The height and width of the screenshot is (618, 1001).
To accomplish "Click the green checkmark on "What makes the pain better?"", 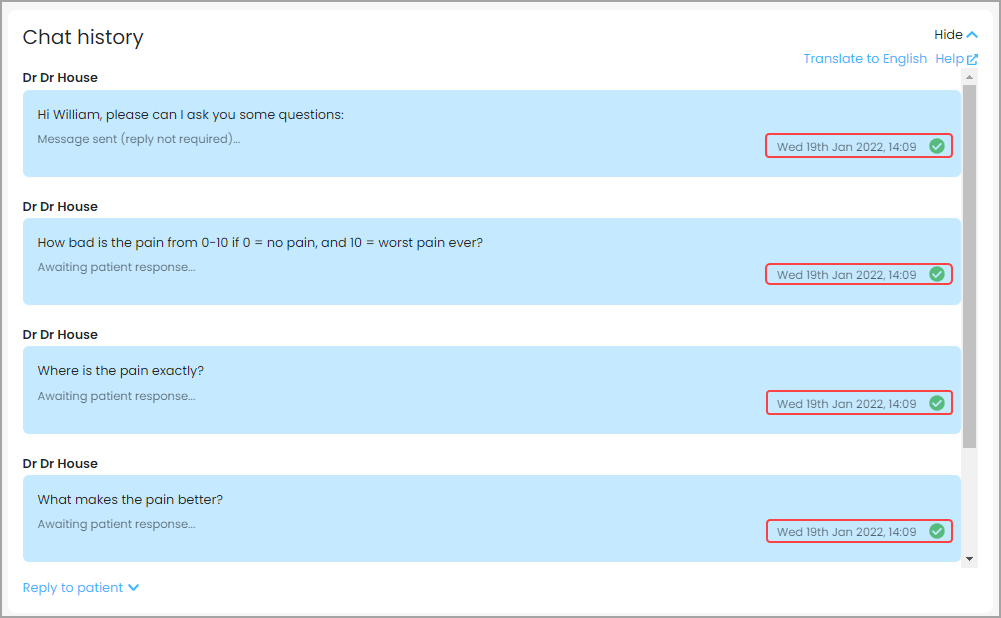I will [x=937, y=531].
